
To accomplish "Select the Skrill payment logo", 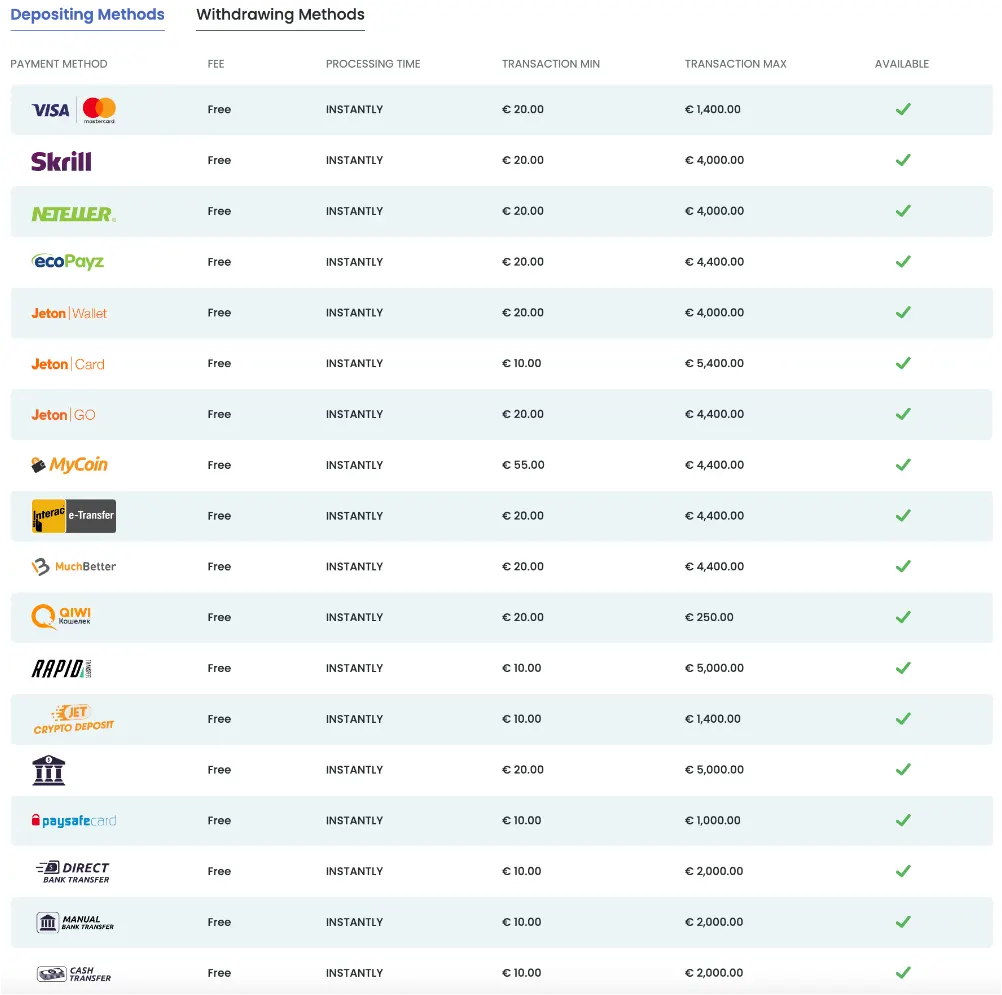I will tap(61, 161).
